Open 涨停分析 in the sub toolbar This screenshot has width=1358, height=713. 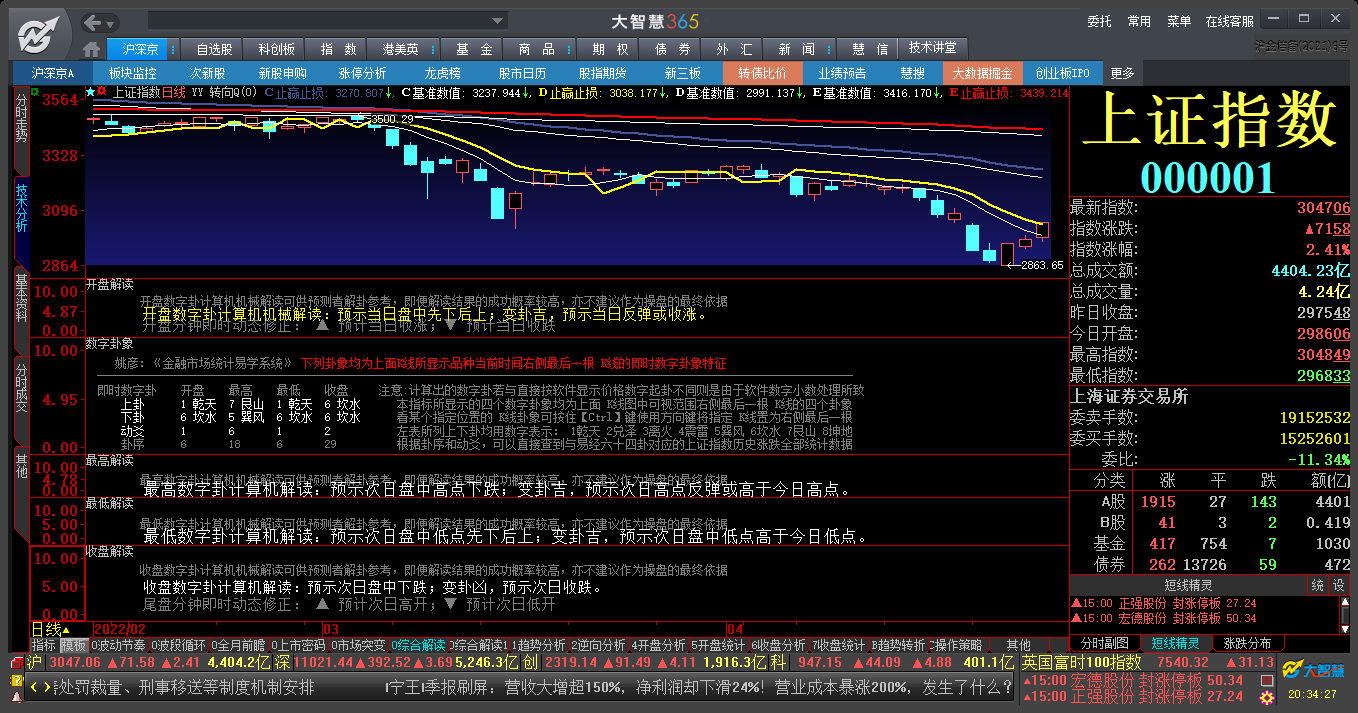point(362,73)
